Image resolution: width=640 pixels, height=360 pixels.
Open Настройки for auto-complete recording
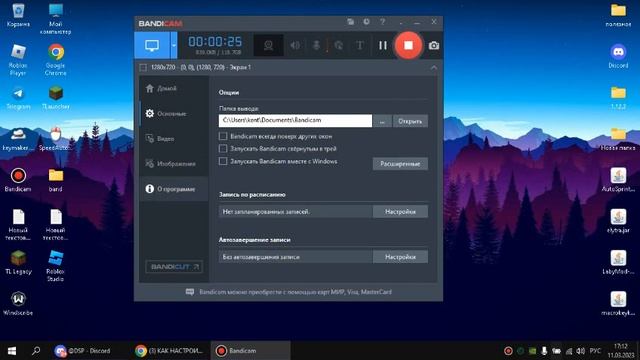(400, 257)
